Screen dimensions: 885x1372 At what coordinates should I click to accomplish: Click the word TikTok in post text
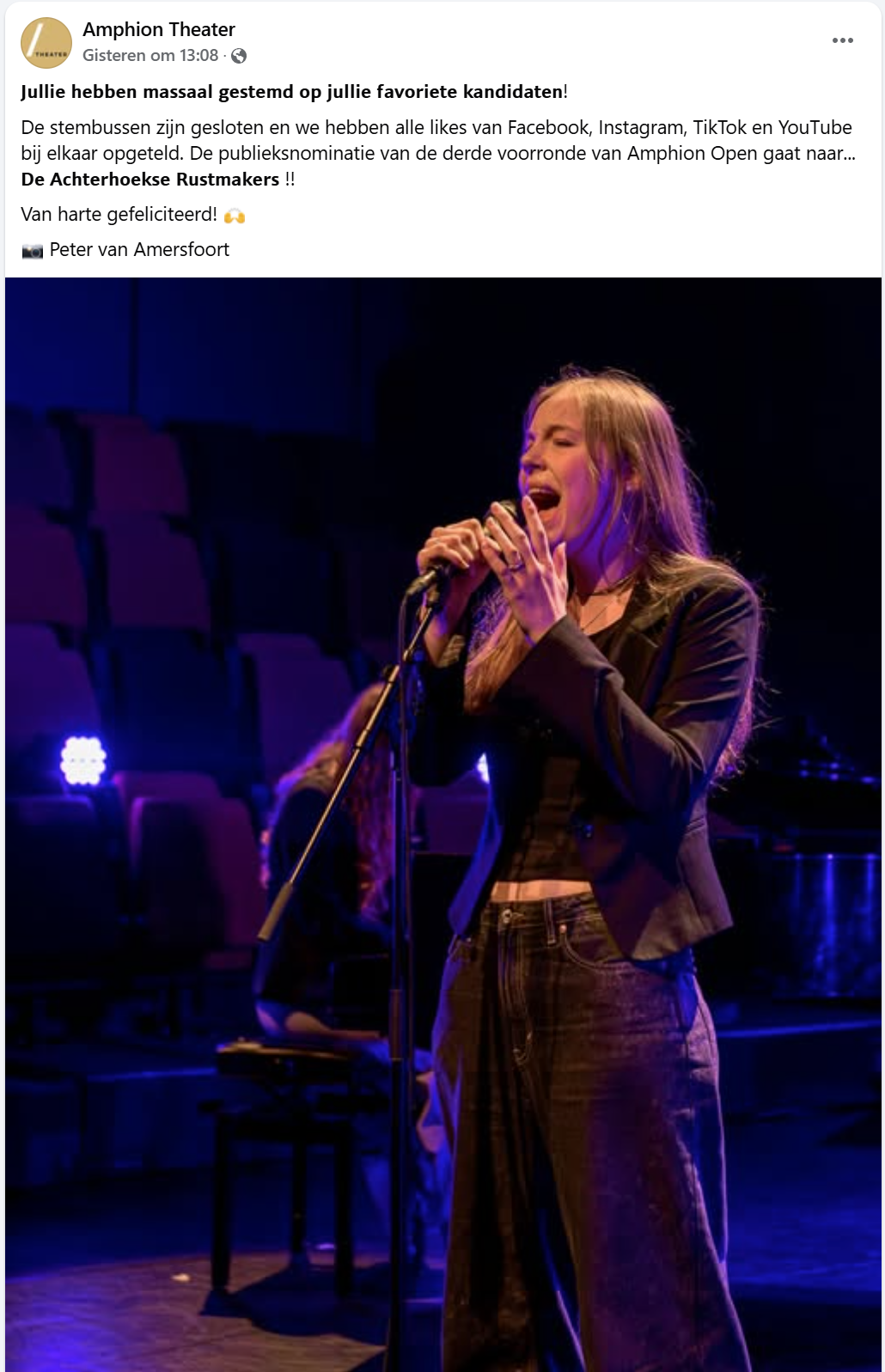[x=720, y=128]
